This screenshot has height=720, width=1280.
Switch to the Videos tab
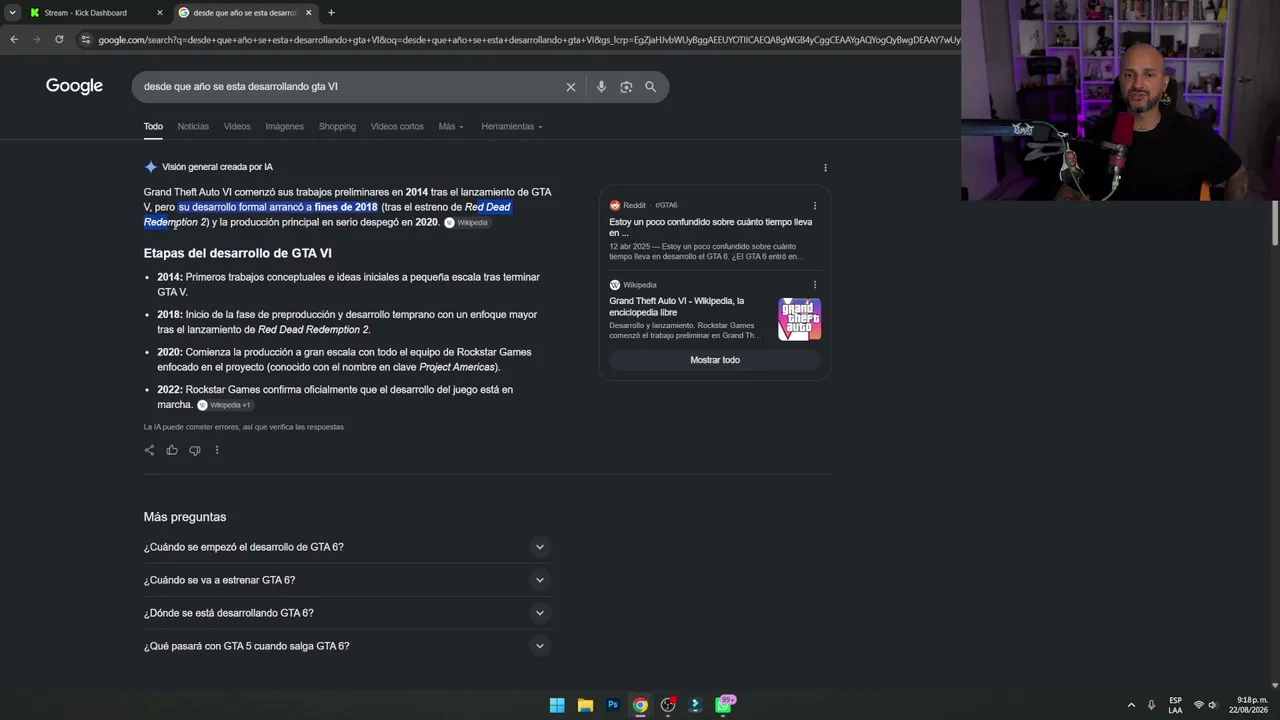(237, 127)
